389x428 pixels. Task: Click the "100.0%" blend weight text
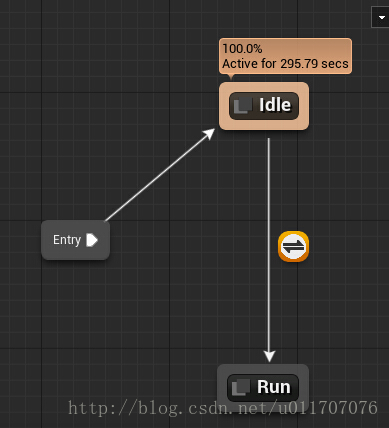click(242, 49)
